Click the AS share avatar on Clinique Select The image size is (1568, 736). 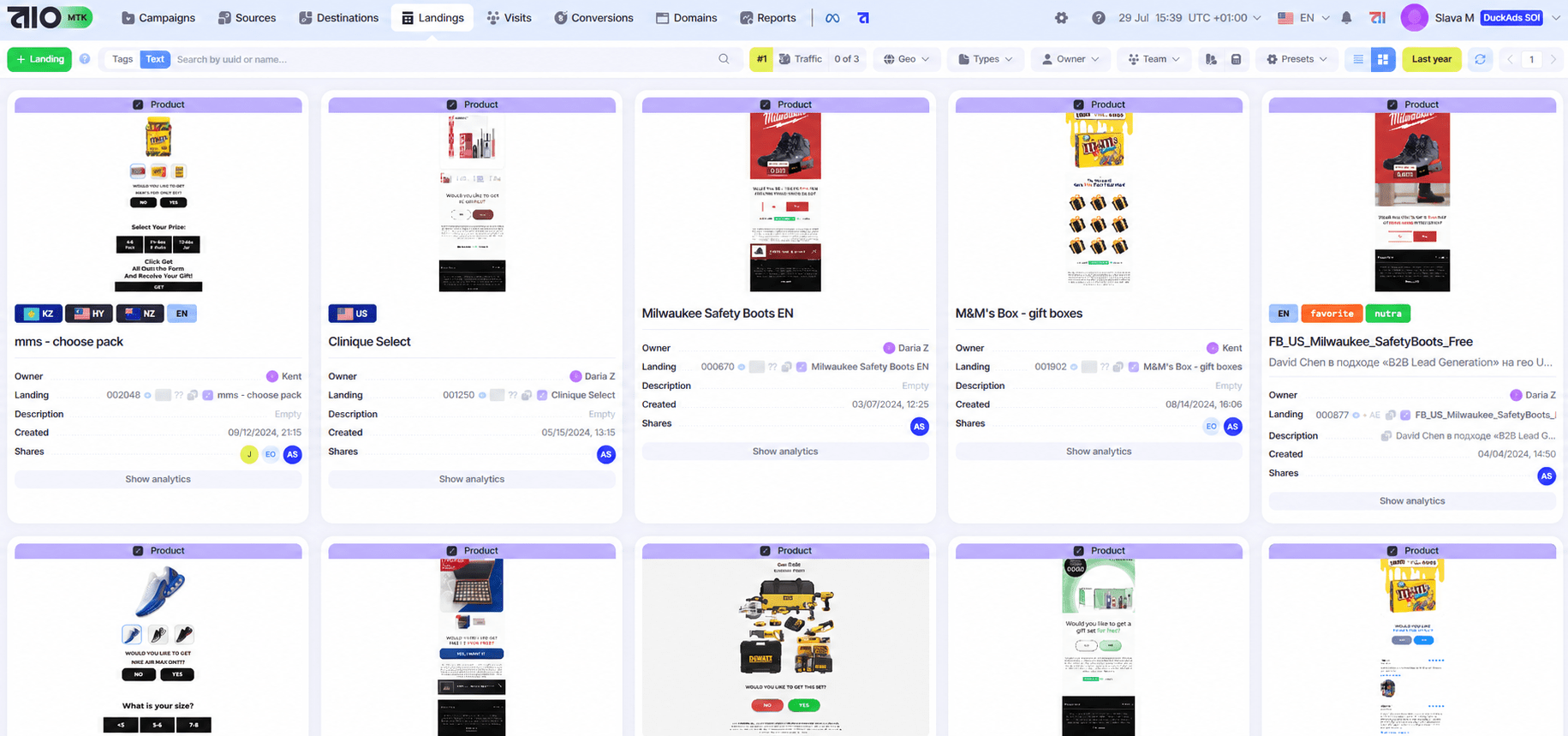click(606, 454)
